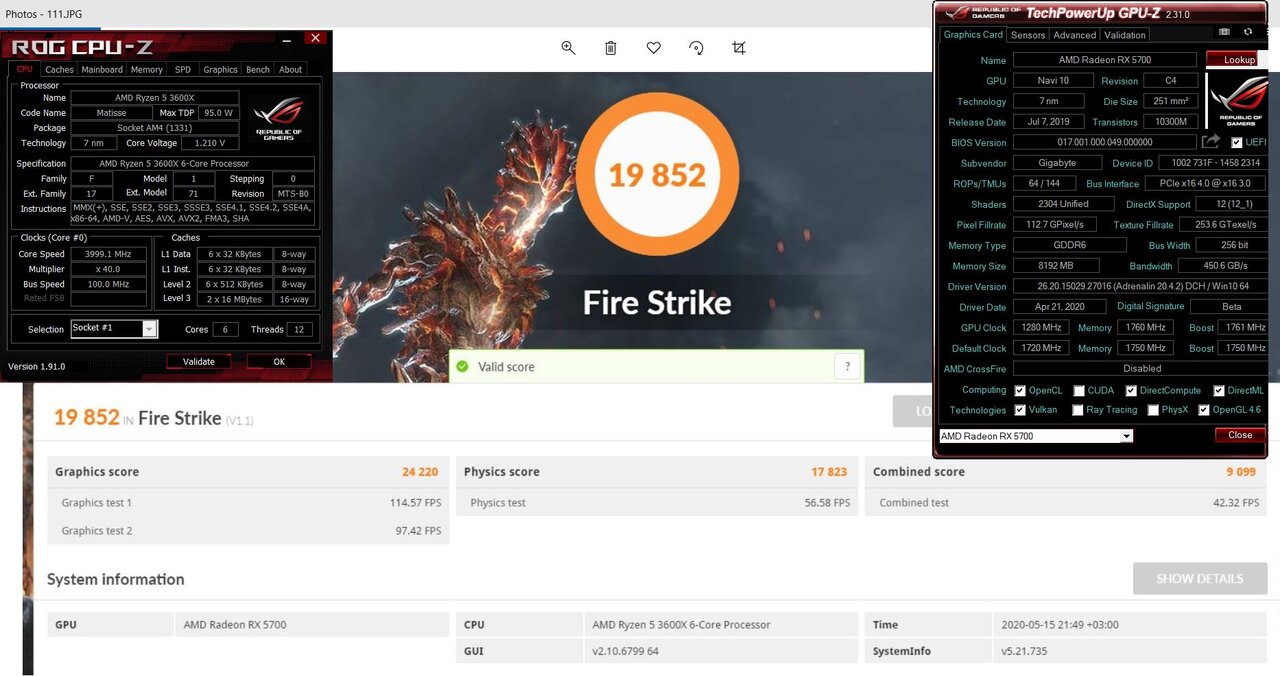Image resolution: width=1280 pixels, height=676 pixels.
Task: Click the Core Speed value 3999.1 MHz
Action: point(108,254)
